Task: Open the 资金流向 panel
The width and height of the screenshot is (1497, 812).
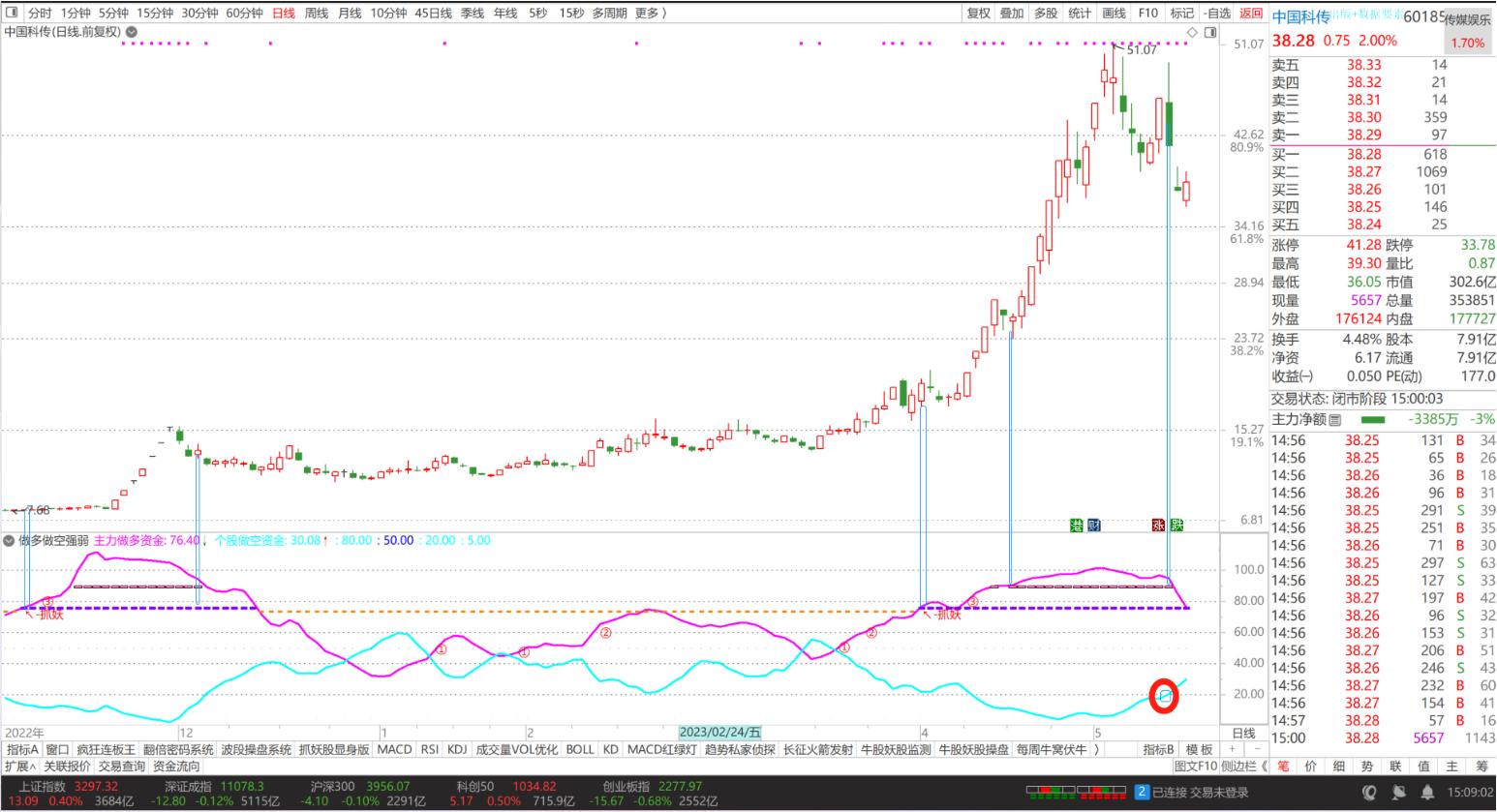Action: pyautogui.click(x=175, y=766)
